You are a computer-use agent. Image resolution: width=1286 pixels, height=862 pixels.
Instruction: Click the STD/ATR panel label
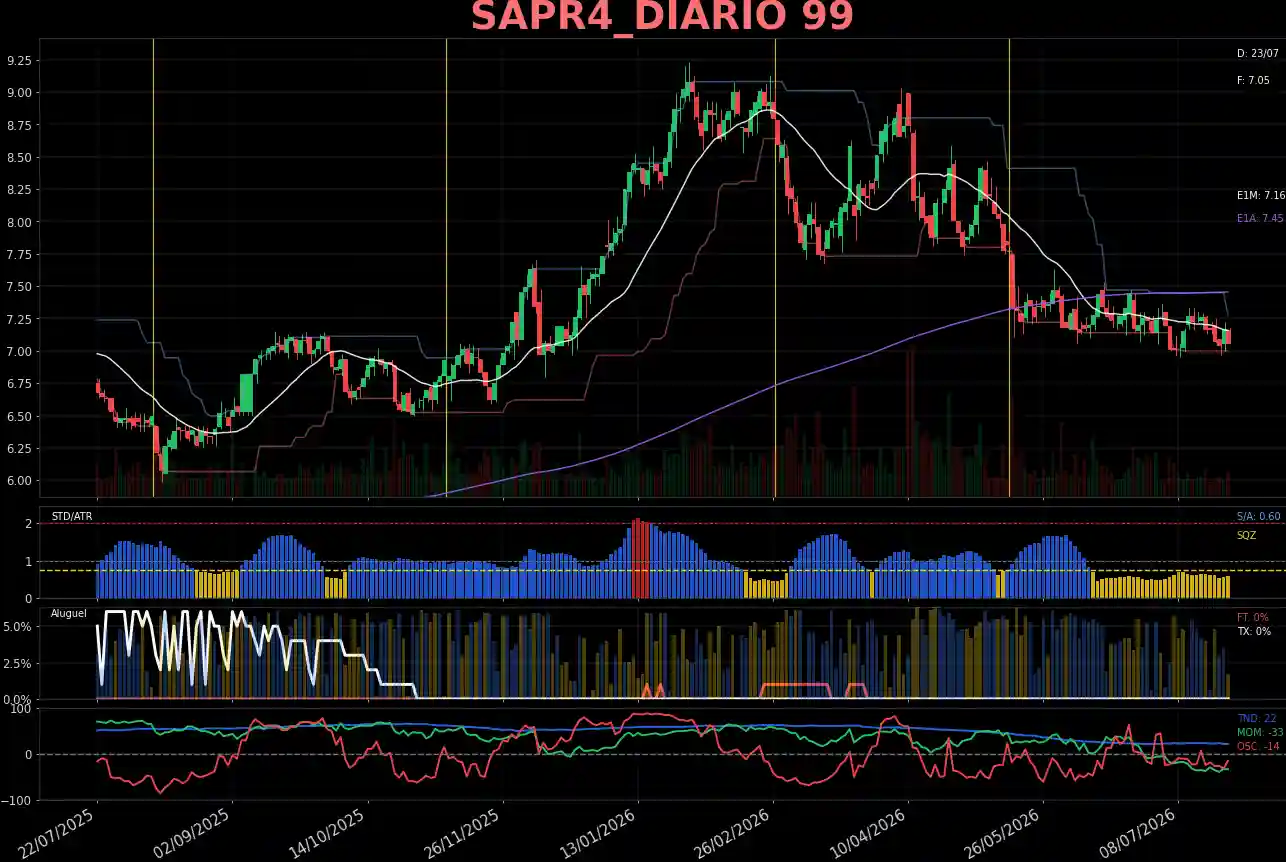coord(72,517)
